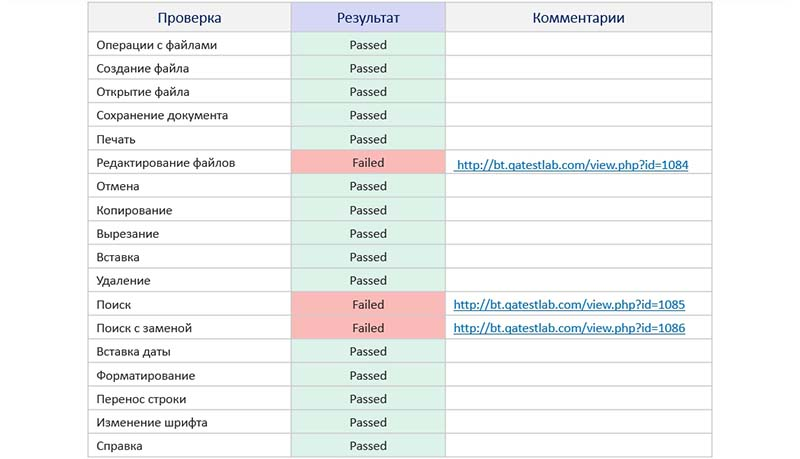
Task: Open the bug link with id=1084
Action: (x=572, y=165)
